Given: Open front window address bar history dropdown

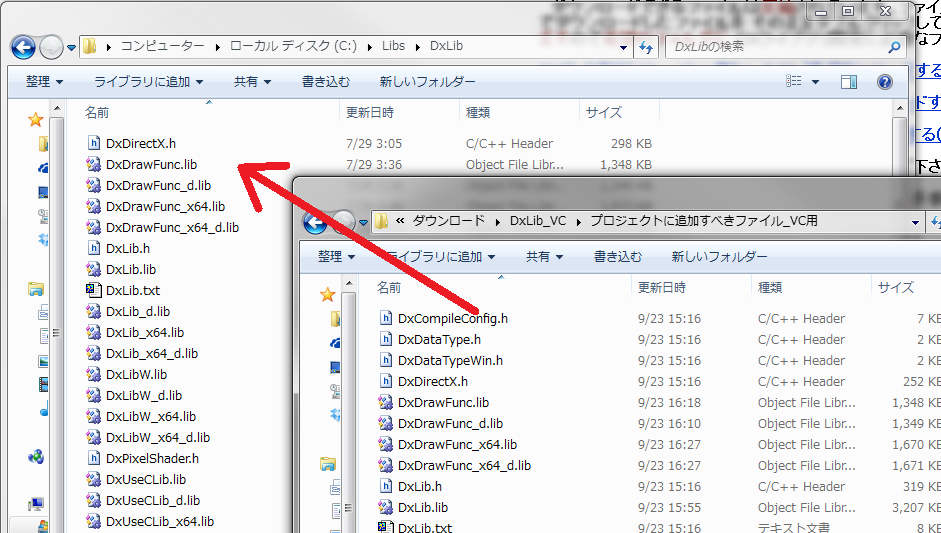Looking at the screenshot, I should (x=915, y=222).
